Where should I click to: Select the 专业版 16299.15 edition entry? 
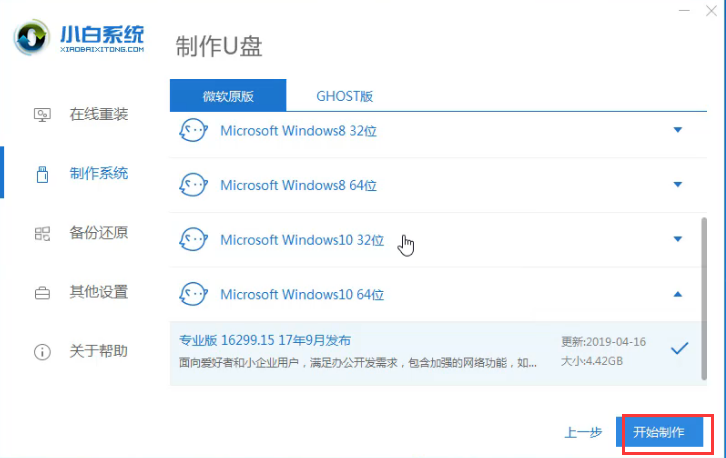370,350
